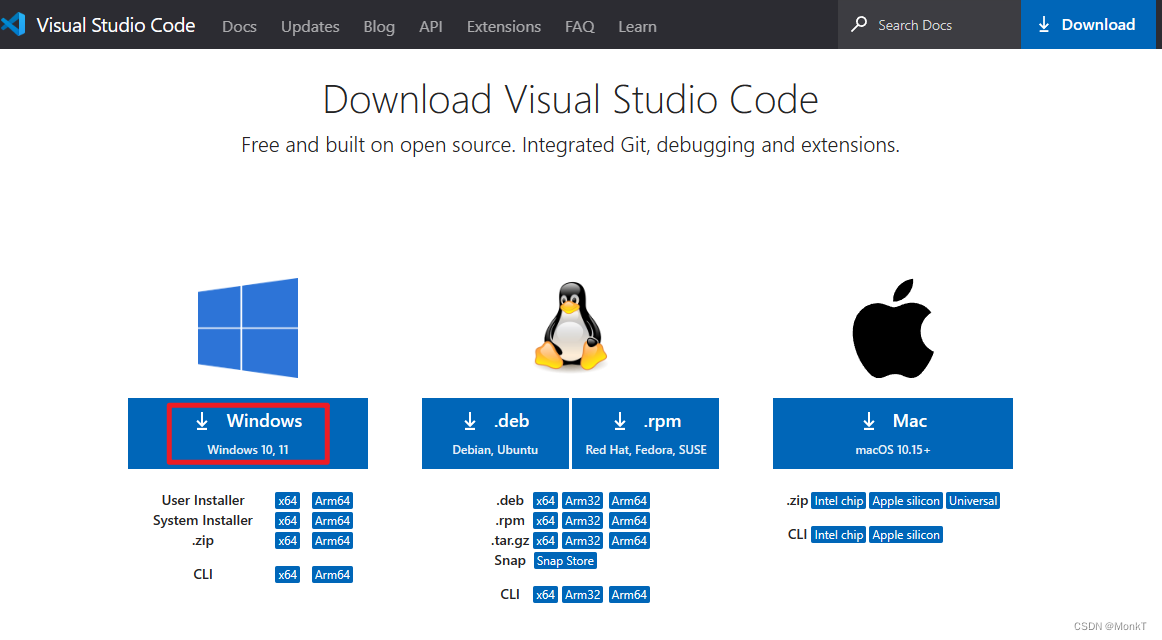Select Mac .zip Apple silicon download

click(x=906, y=501)
